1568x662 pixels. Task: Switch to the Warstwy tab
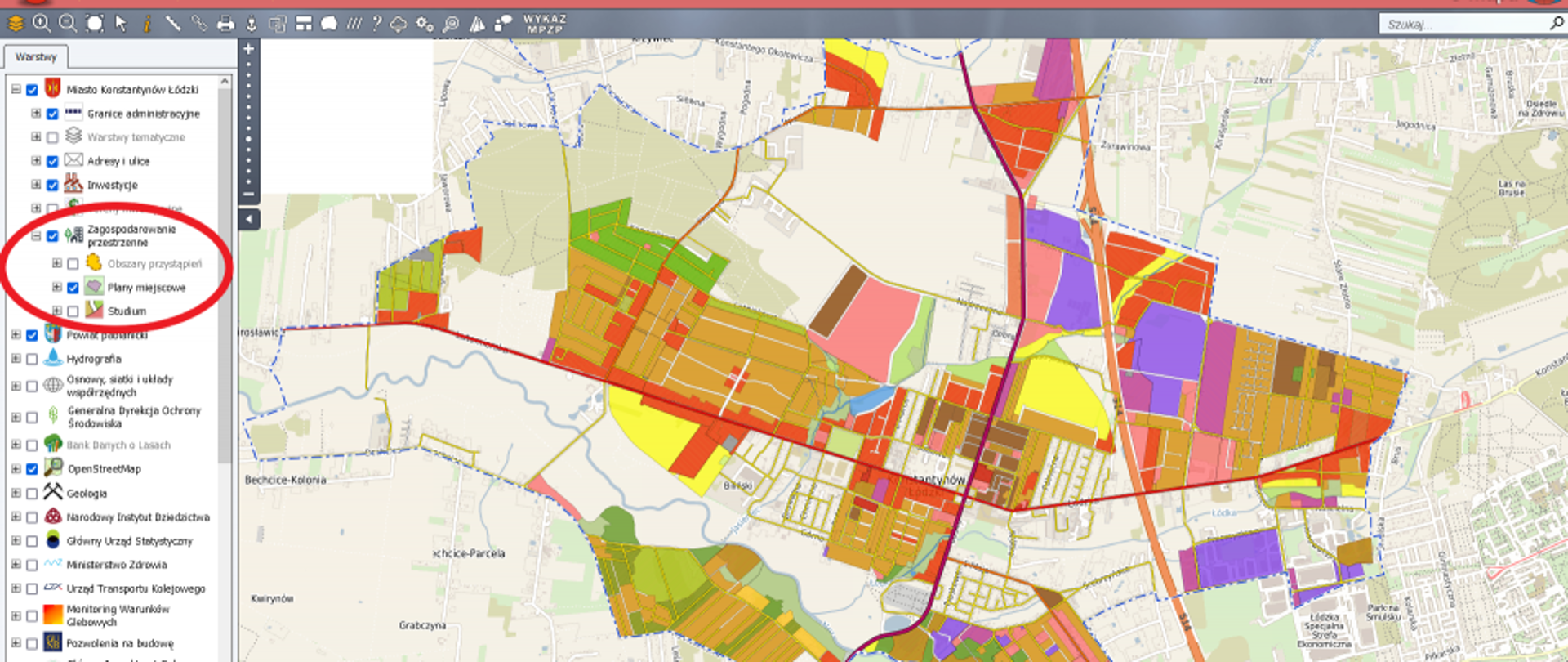pos(36,57)
